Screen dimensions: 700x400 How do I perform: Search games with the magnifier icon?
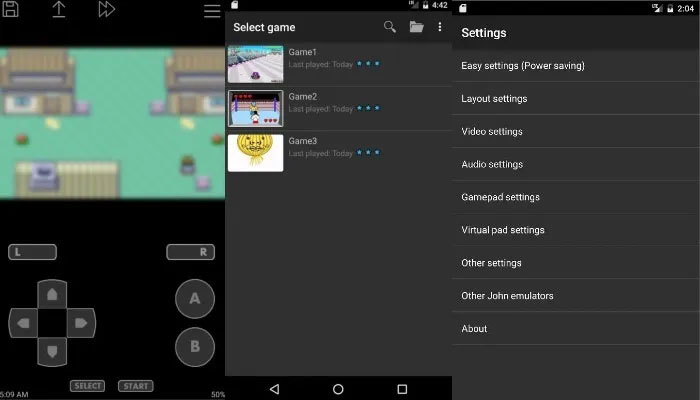coord(390,27)
